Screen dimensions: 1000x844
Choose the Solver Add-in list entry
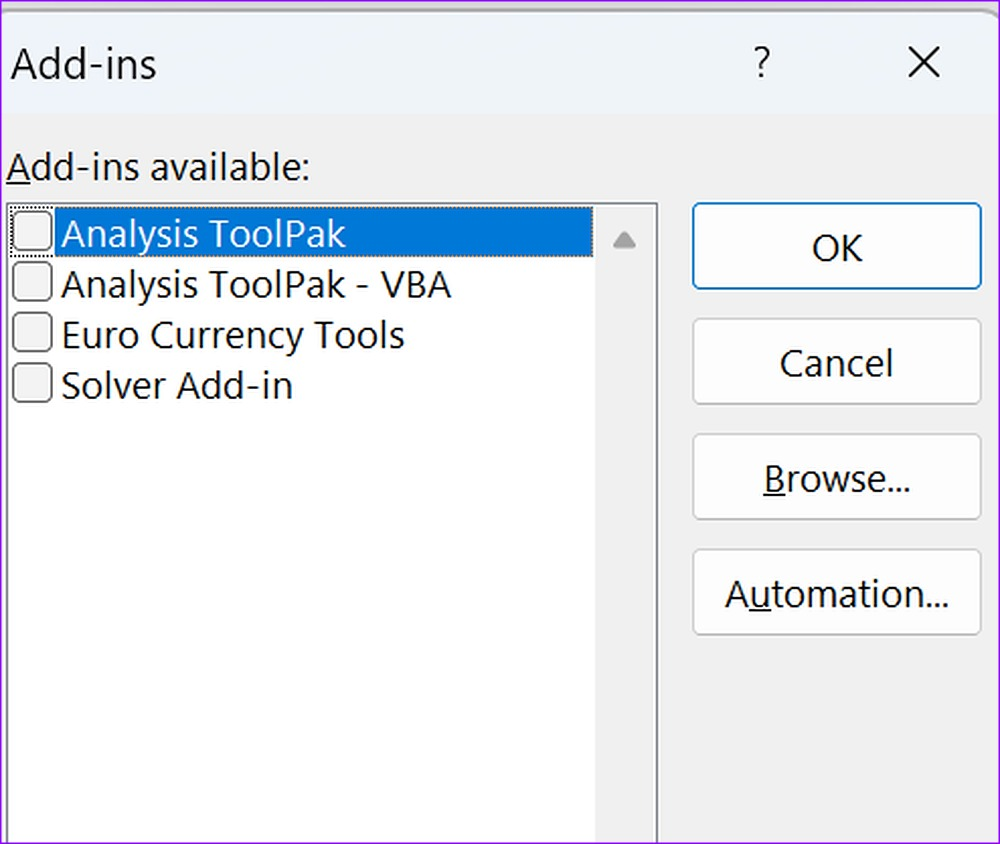click(x=177, y=385)
